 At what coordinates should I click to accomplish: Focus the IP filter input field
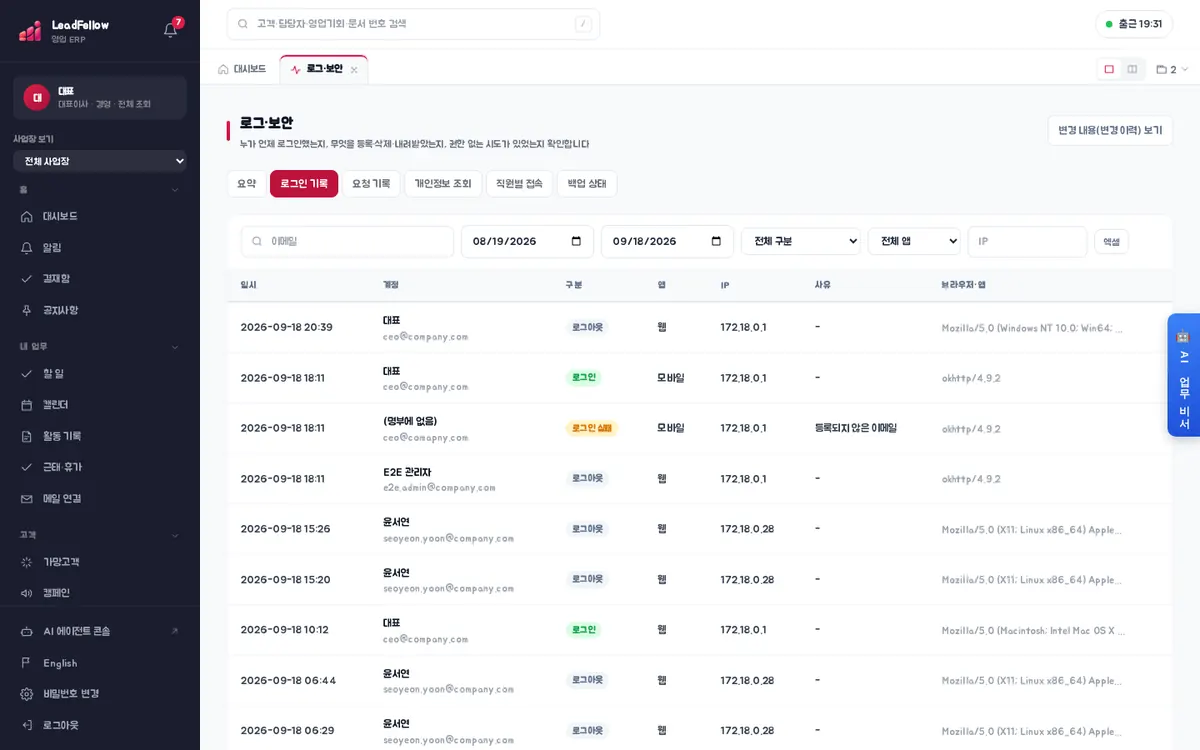click(x=1027, y=241)
